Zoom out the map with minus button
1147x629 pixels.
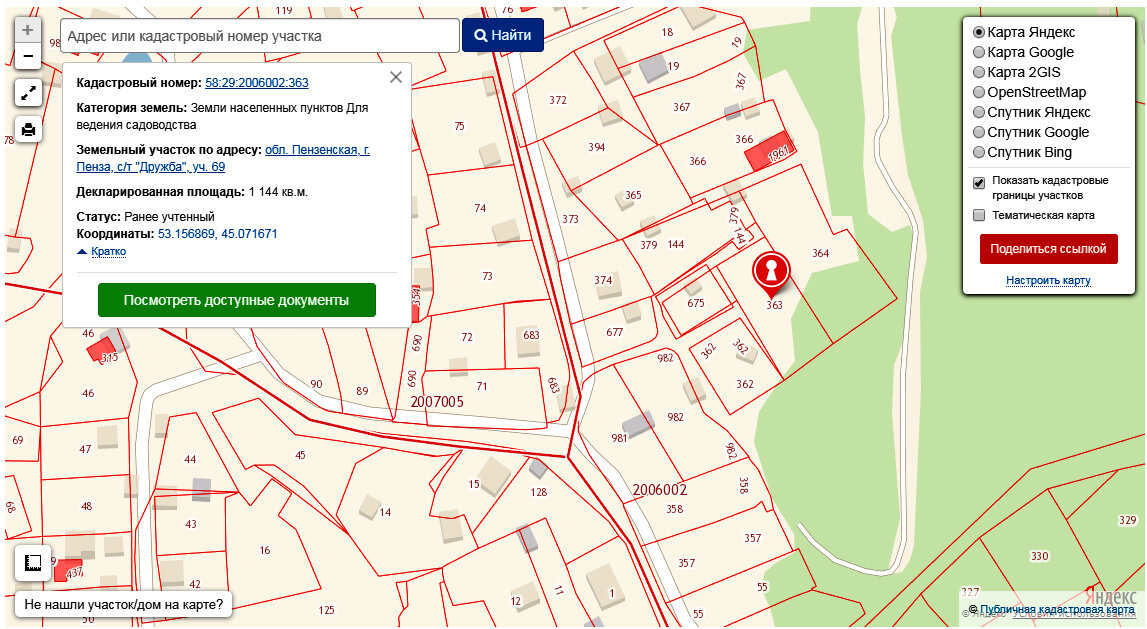point(28,56)
